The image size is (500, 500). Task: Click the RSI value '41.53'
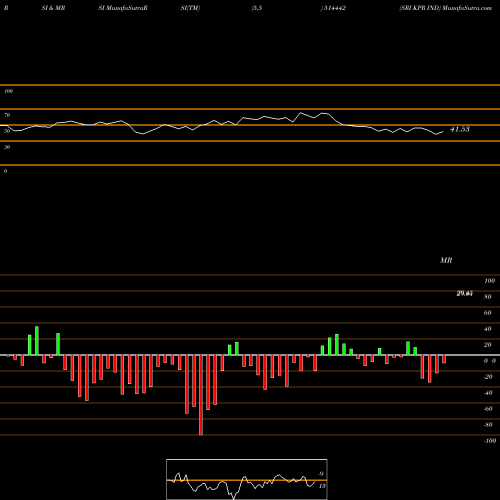[460, 129]
